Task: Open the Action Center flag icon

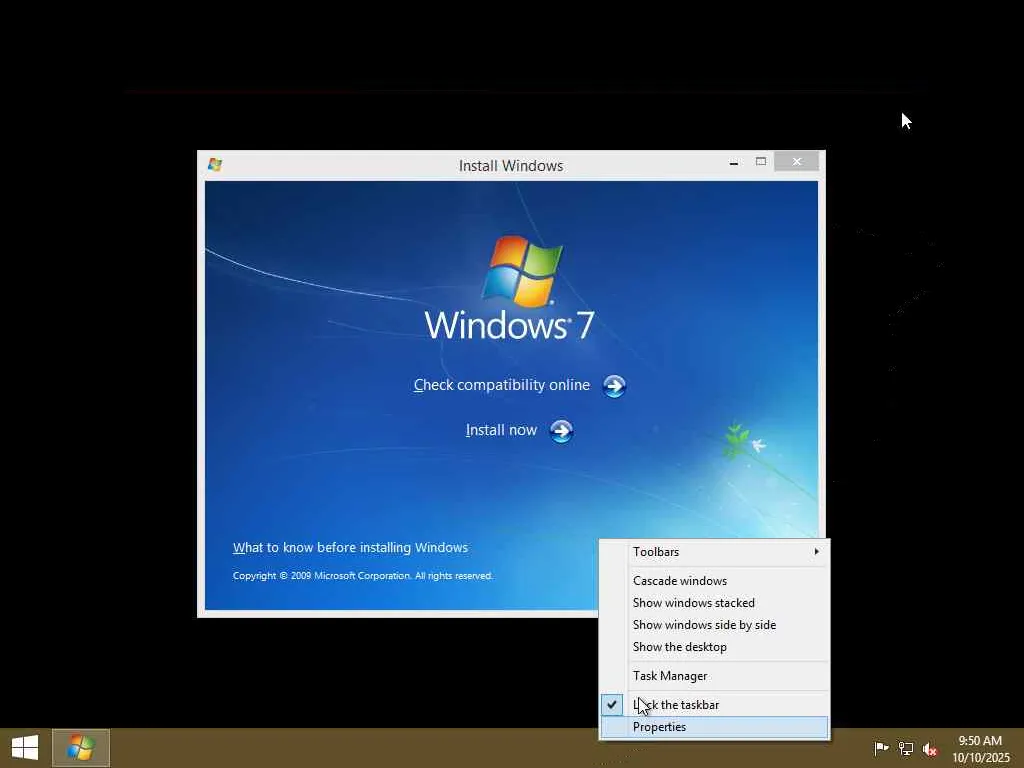Action: [881, 748]
